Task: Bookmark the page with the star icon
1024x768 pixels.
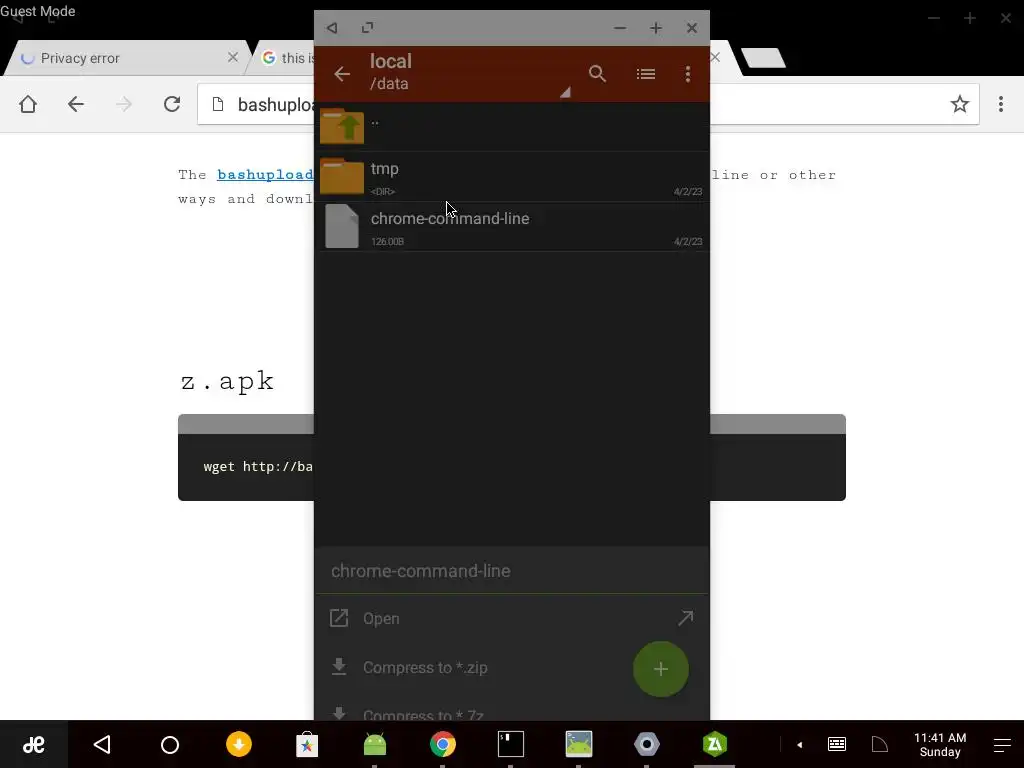Action: click(959, 104)
